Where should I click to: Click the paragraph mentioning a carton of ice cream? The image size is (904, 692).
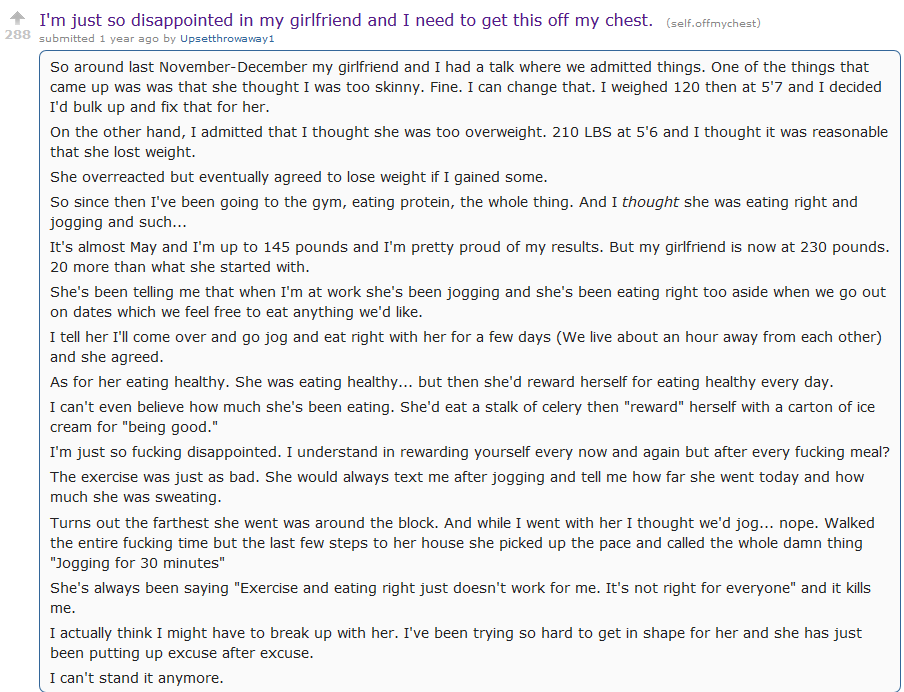point(462,417)
